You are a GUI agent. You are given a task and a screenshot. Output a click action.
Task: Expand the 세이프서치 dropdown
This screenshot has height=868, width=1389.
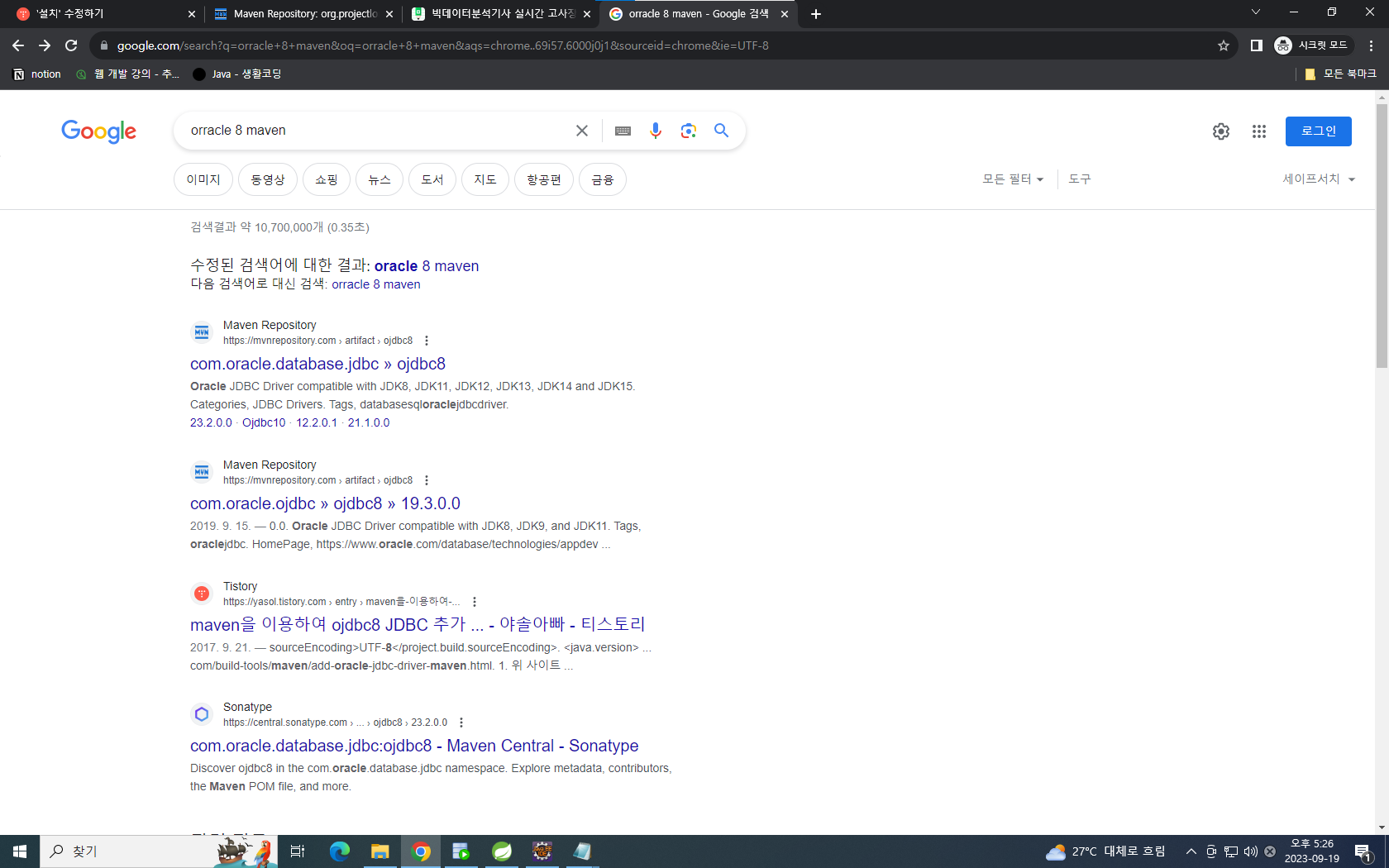click(1319, 179)
